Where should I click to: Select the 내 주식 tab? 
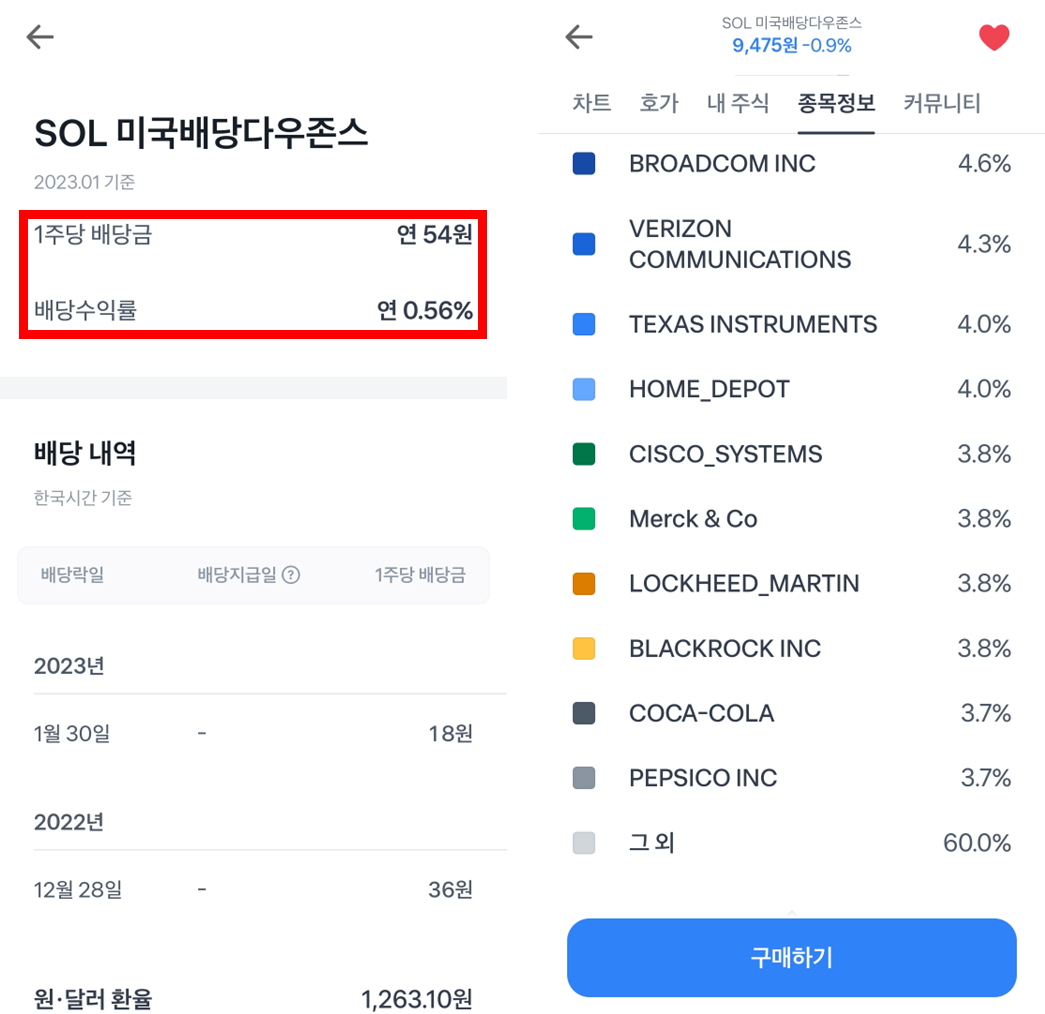click(738, 103)
